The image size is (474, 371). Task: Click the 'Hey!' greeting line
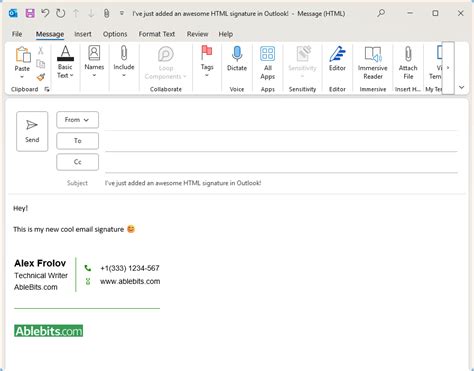point(20,208)
